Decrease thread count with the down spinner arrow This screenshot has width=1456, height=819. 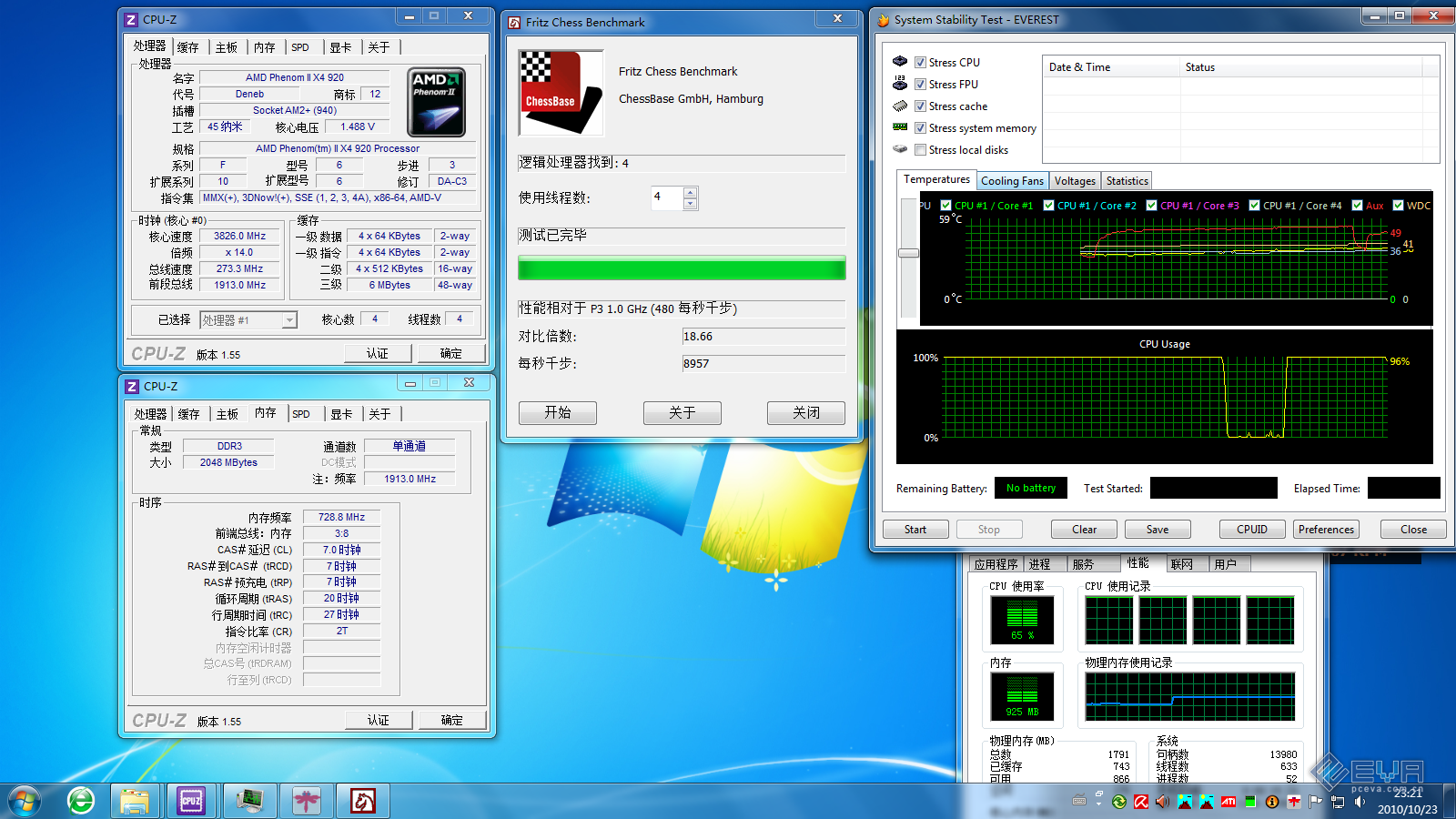pyautogui.click(x=690, y=204)
